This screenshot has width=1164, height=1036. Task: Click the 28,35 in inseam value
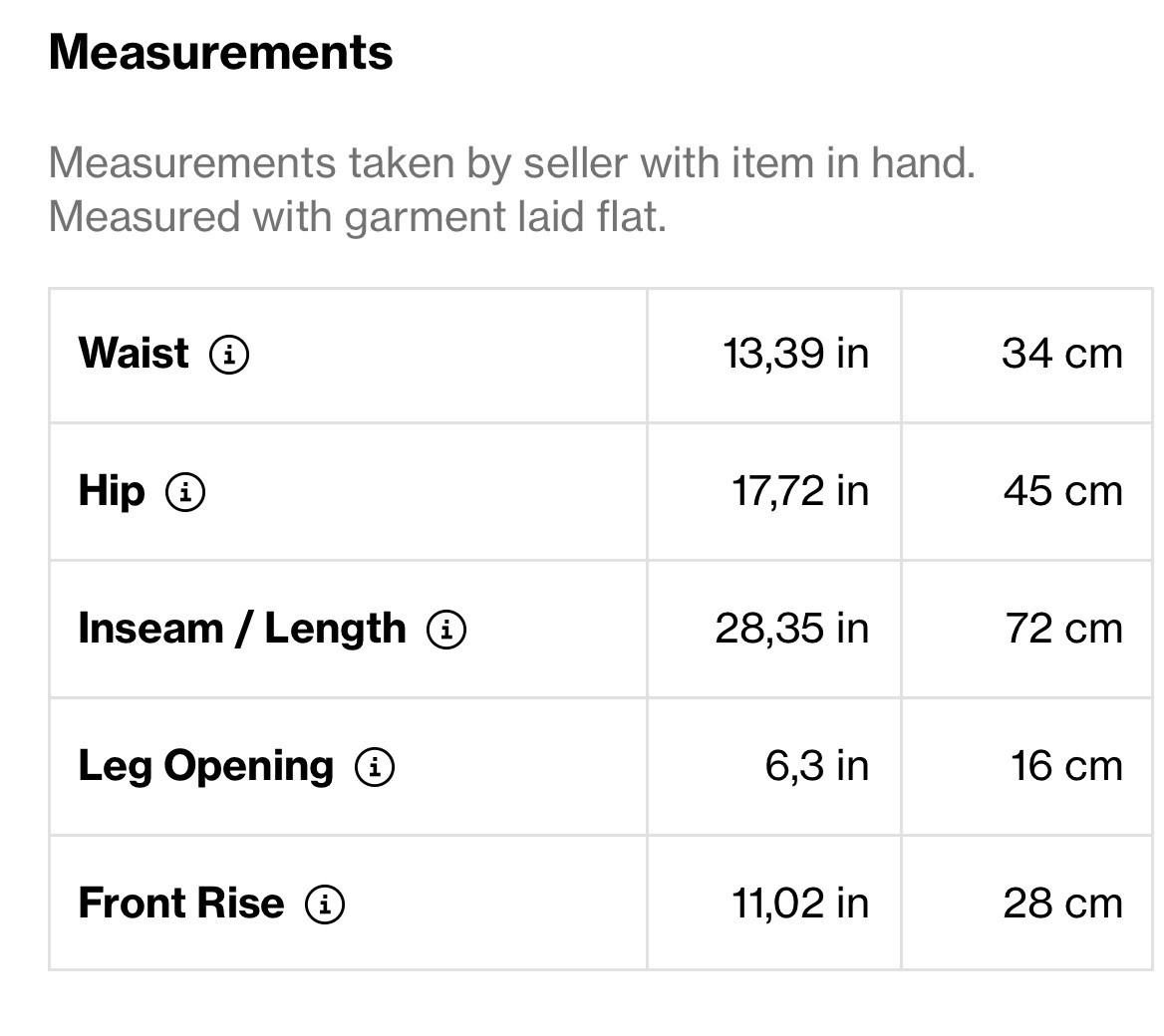[792, 629]
